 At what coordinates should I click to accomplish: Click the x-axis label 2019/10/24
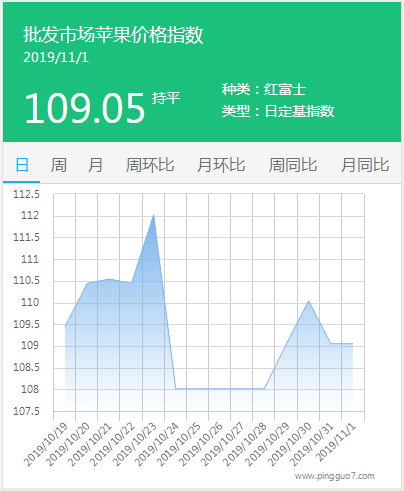point(157,444)
